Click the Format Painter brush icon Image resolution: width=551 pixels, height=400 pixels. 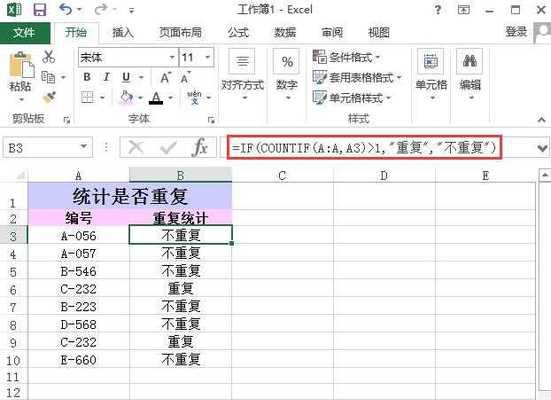point(49,97)
